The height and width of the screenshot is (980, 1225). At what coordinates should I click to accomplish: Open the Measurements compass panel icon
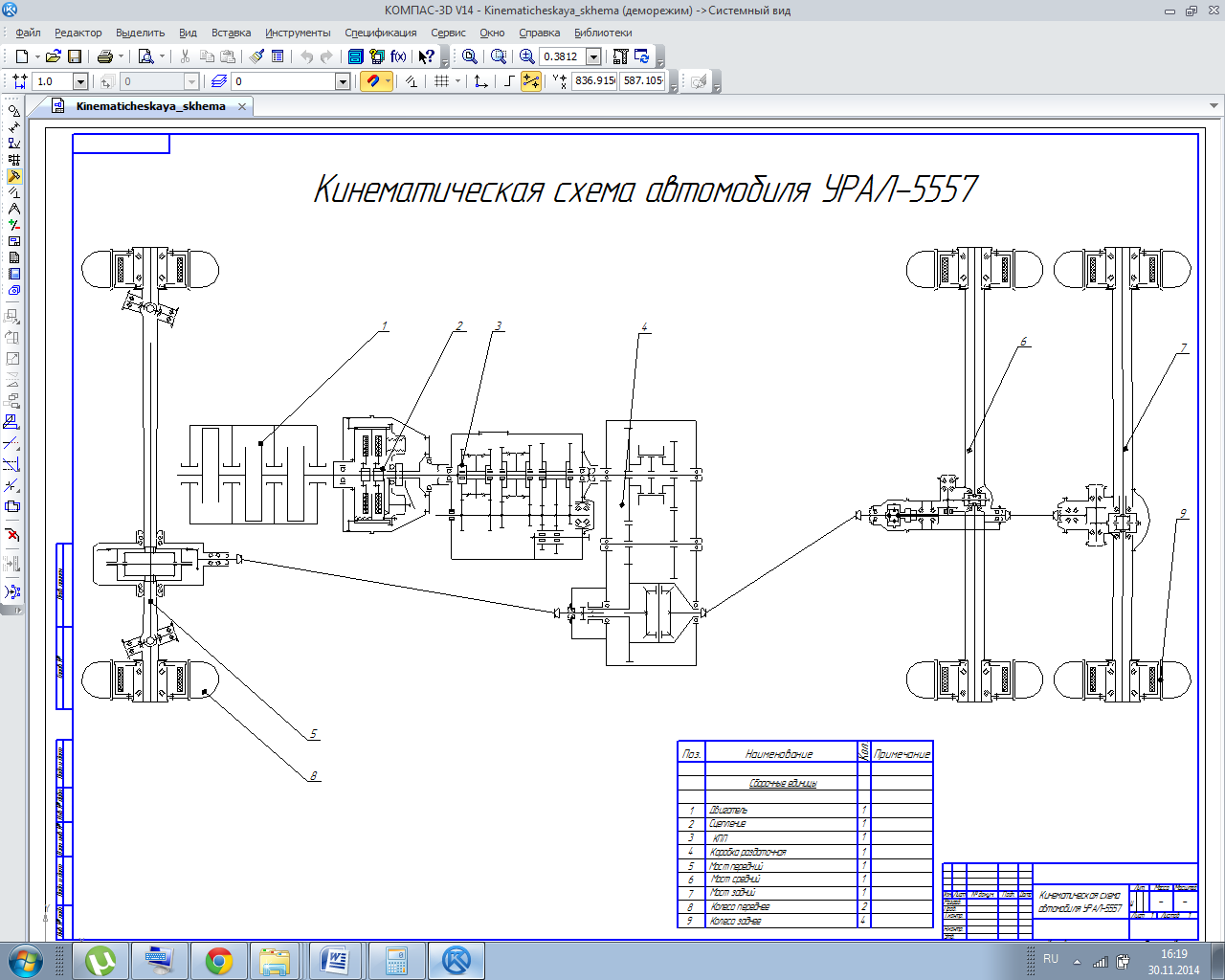[x=14, y=209]
